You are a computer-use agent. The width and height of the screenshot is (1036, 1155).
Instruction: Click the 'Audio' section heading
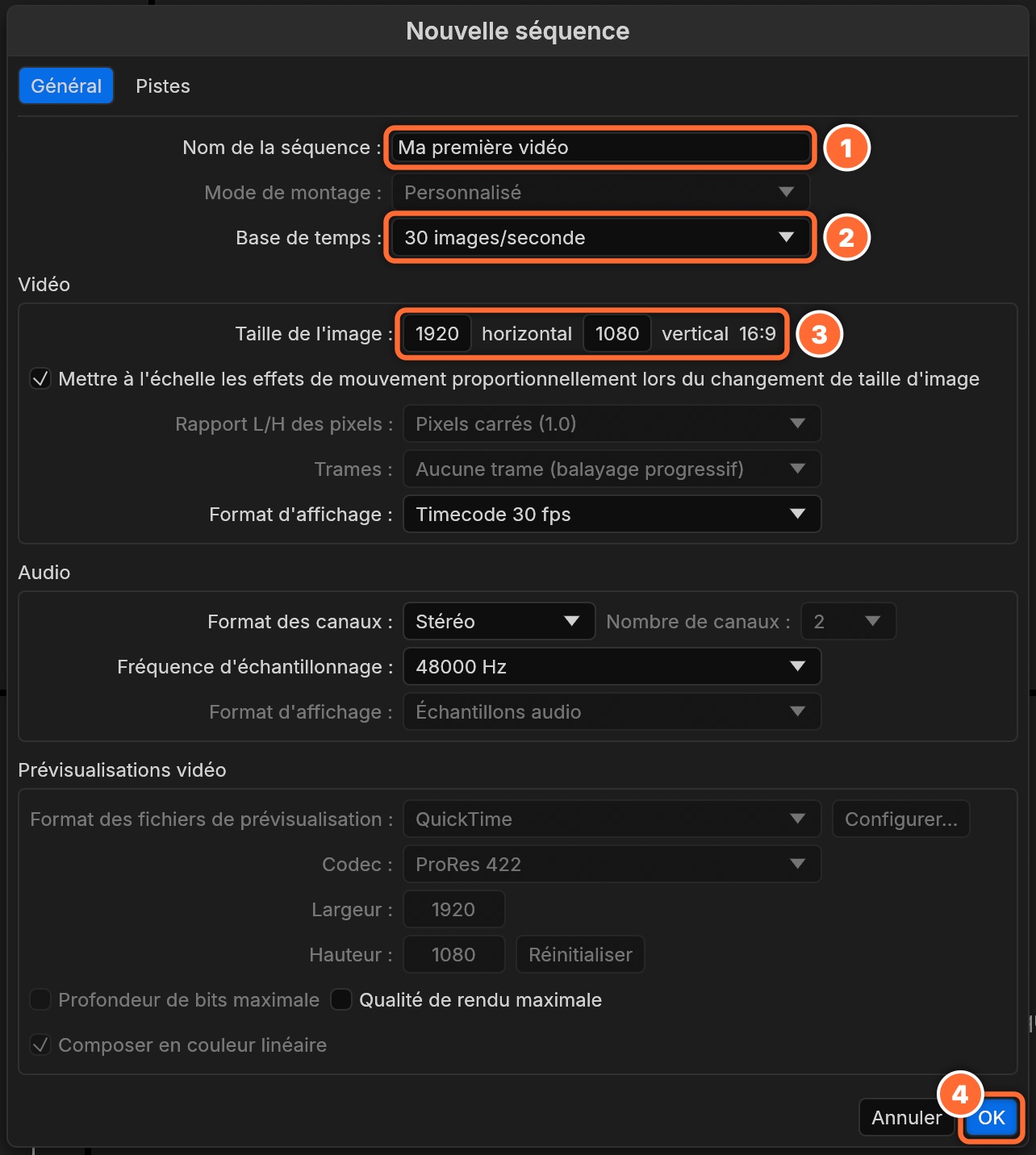[x=44, y=573]
